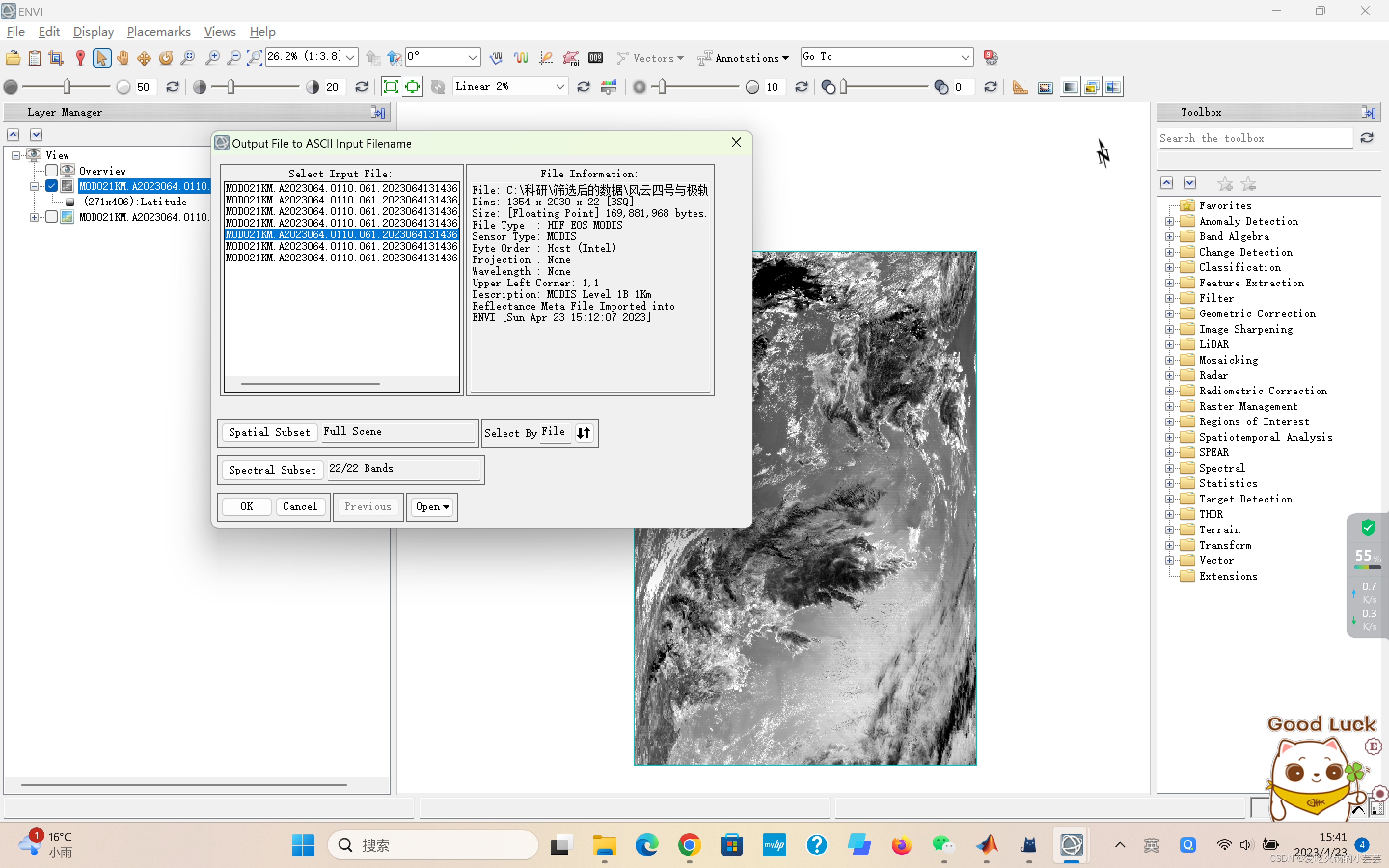Expand the Radiometric Correction toolbox folder
This screenshot has width=1389, height=868.
click(x=1169, y=391)
